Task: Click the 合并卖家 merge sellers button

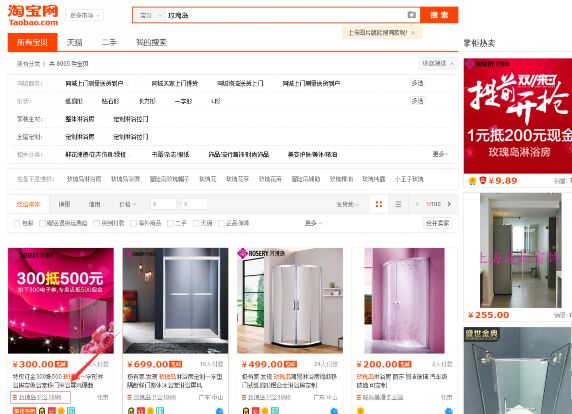Action: tap(437, 223)
